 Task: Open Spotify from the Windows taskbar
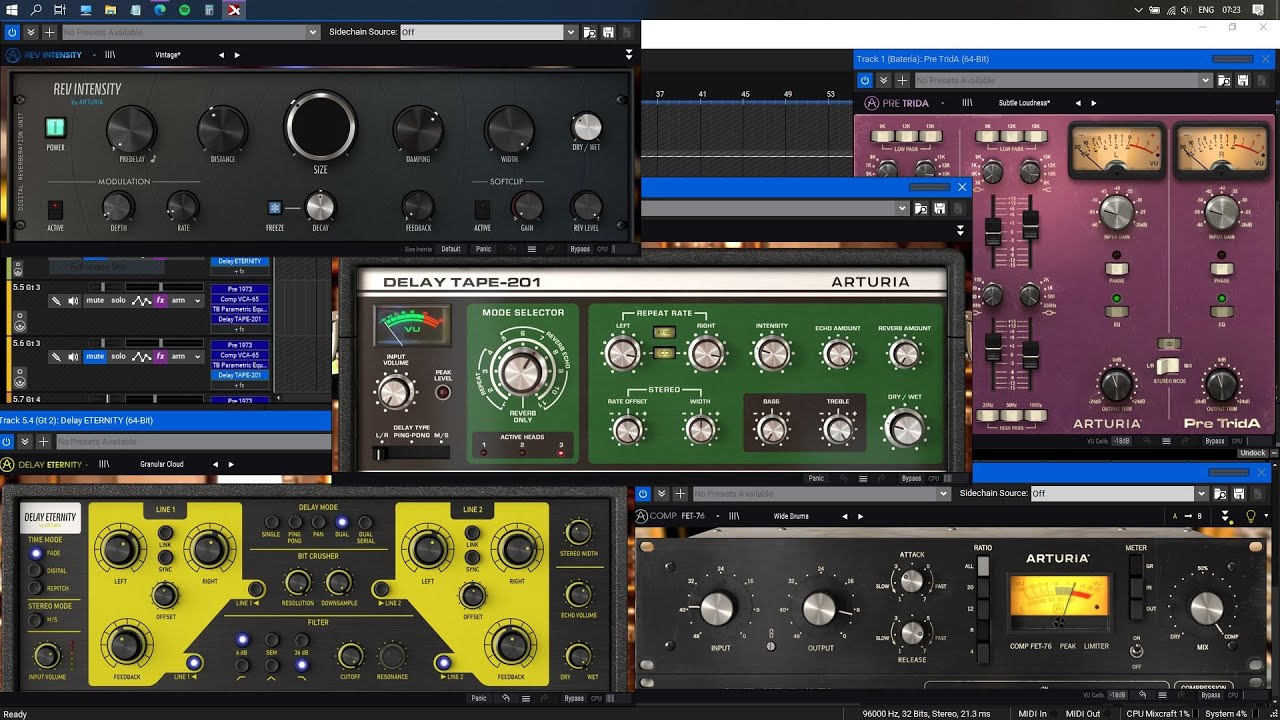[x=185, y=10]
